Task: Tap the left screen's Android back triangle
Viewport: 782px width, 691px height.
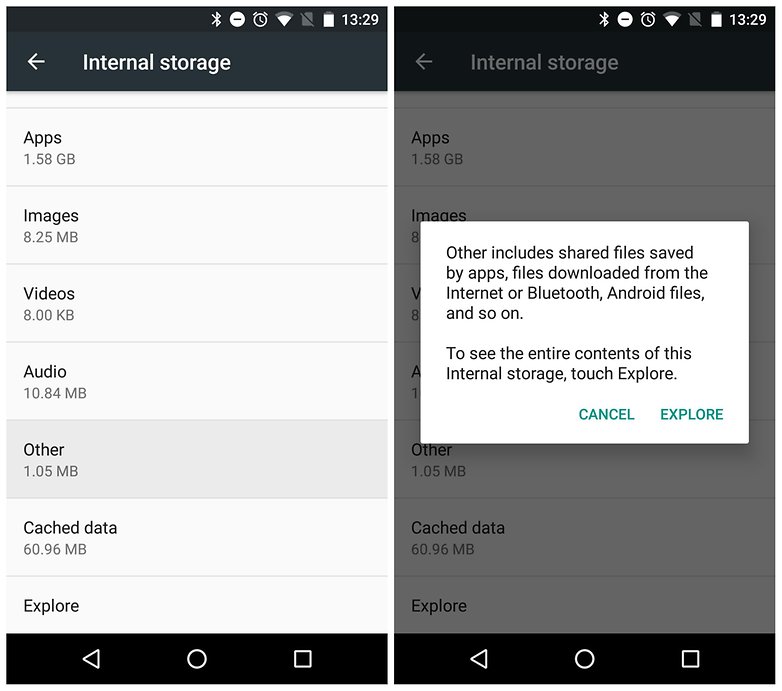Action: (x=91, y=659)
